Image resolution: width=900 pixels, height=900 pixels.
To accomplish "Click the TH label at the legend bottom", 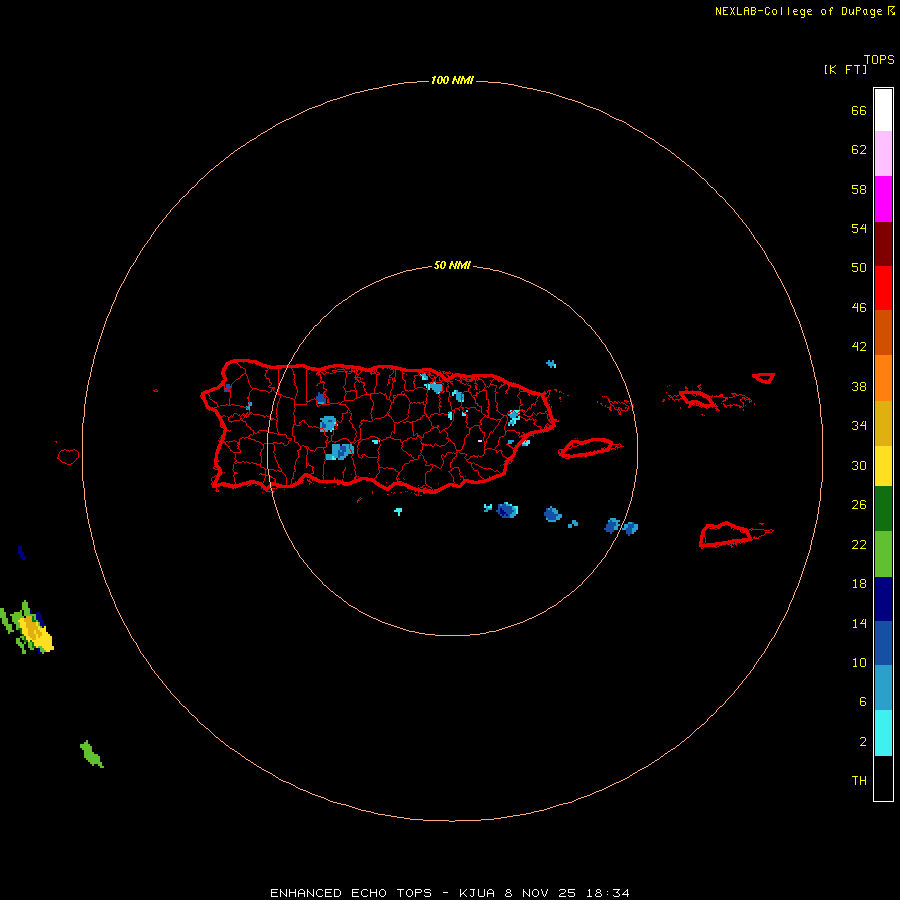I will [x=859, y=781].
